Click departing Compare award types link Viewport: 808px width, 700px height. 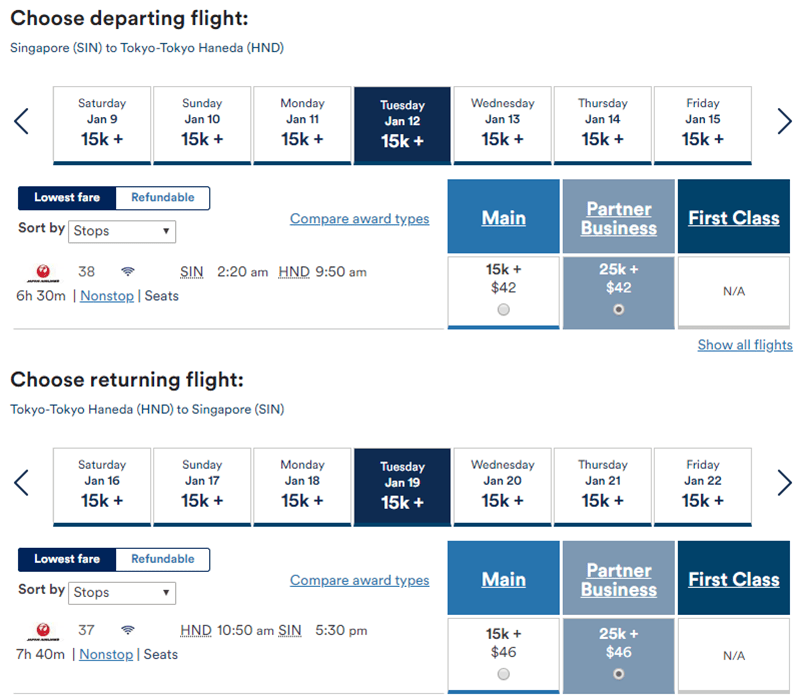coord(359,219)
